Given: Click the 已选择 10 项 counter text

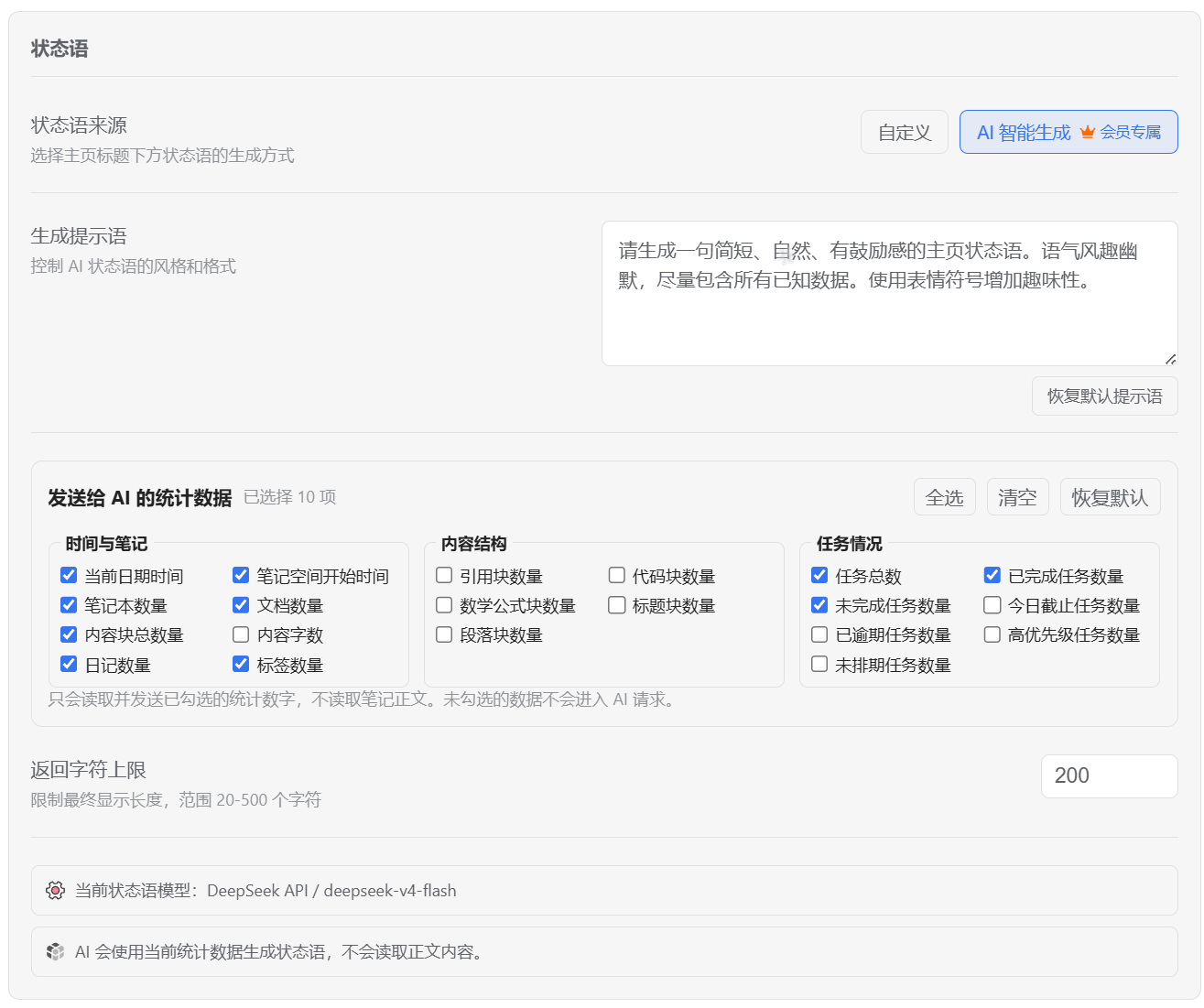Looking at the screenshot, I should tap(289, 497).
